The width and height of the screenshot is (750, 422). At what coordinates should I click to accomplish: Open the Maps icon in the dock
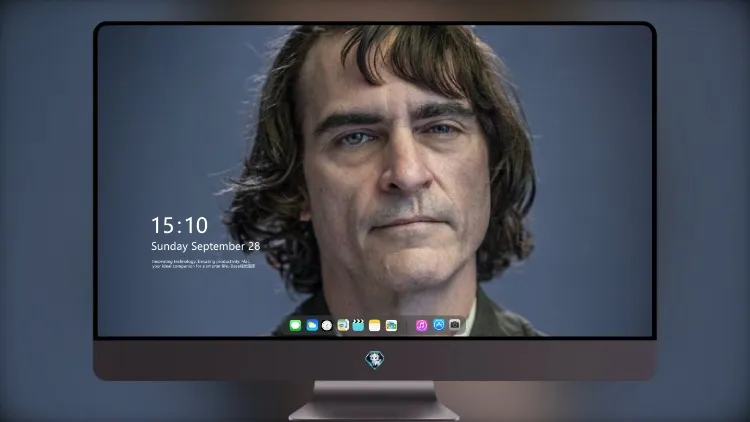pos(343,325)
